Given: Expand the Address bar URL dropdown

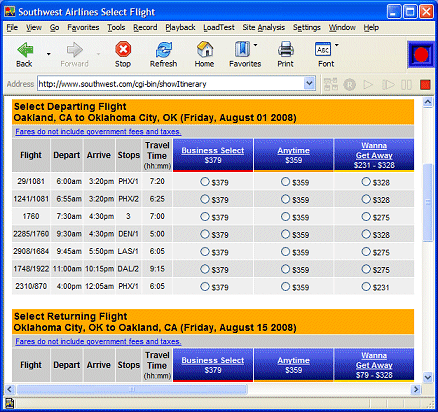Looking at the screenshot, I should click(309, 83).
